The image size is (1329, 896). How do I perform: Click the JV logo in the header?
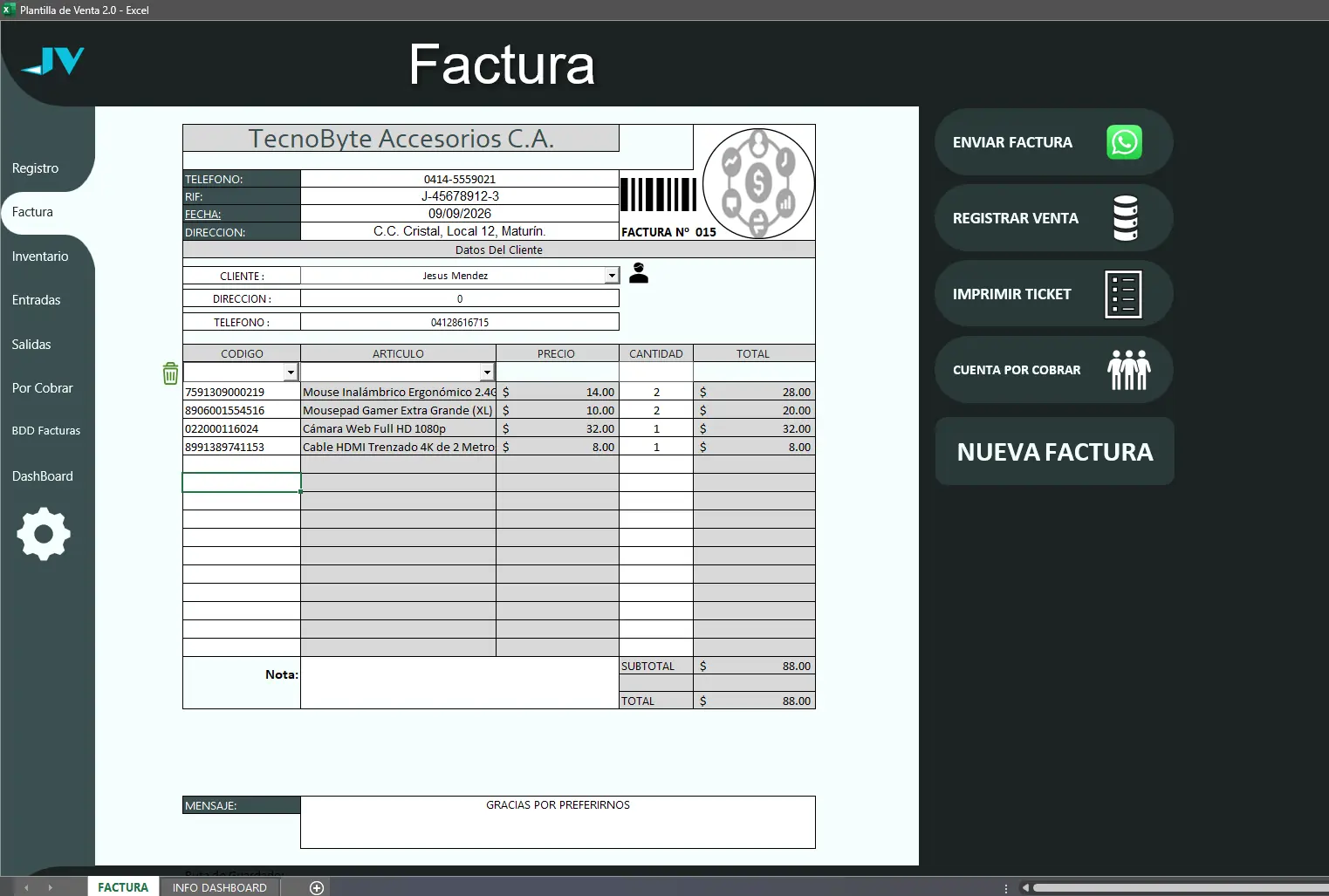point(52,61)
